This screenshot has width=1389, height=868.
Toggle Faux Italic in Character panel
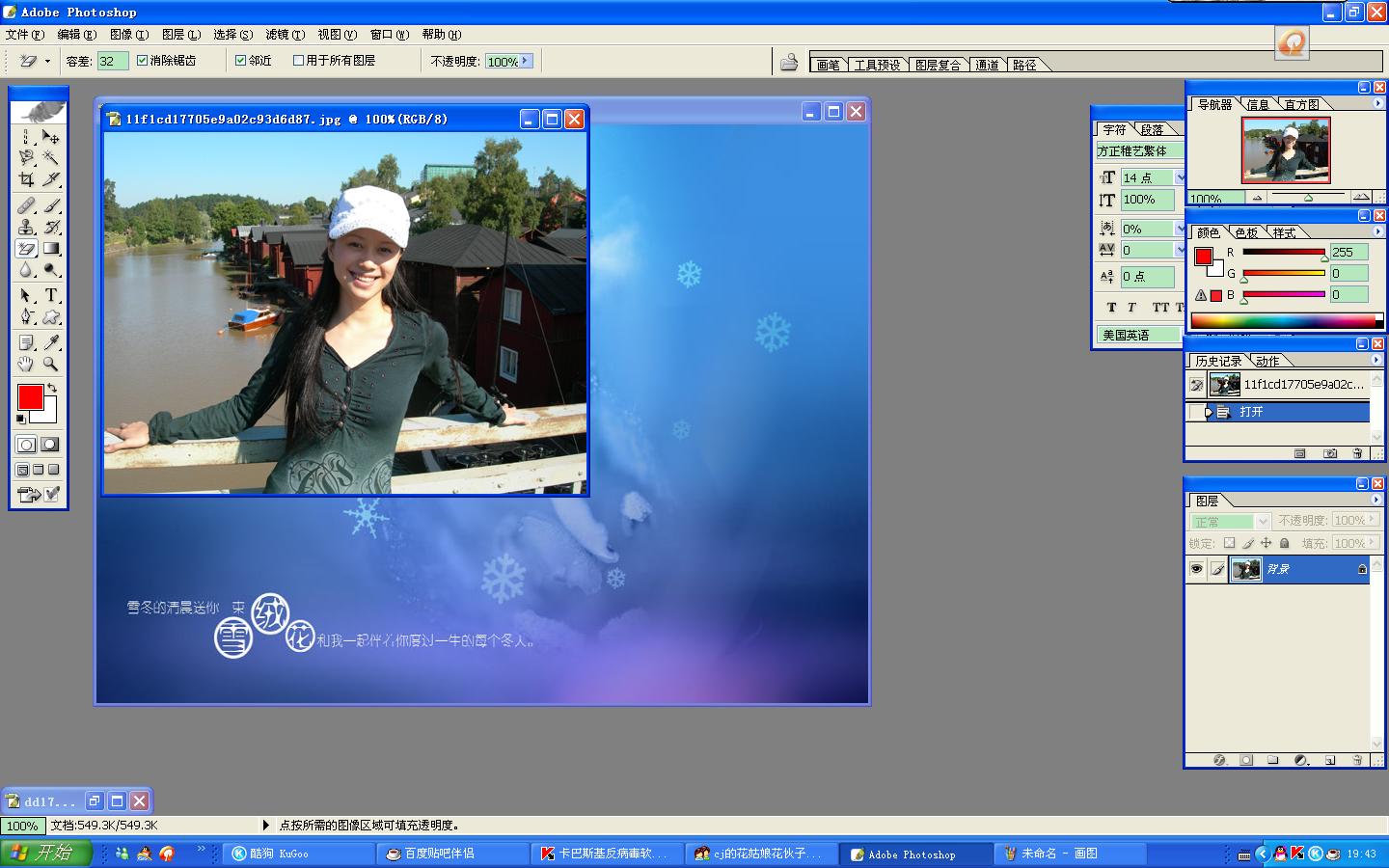pos(1131,308)
